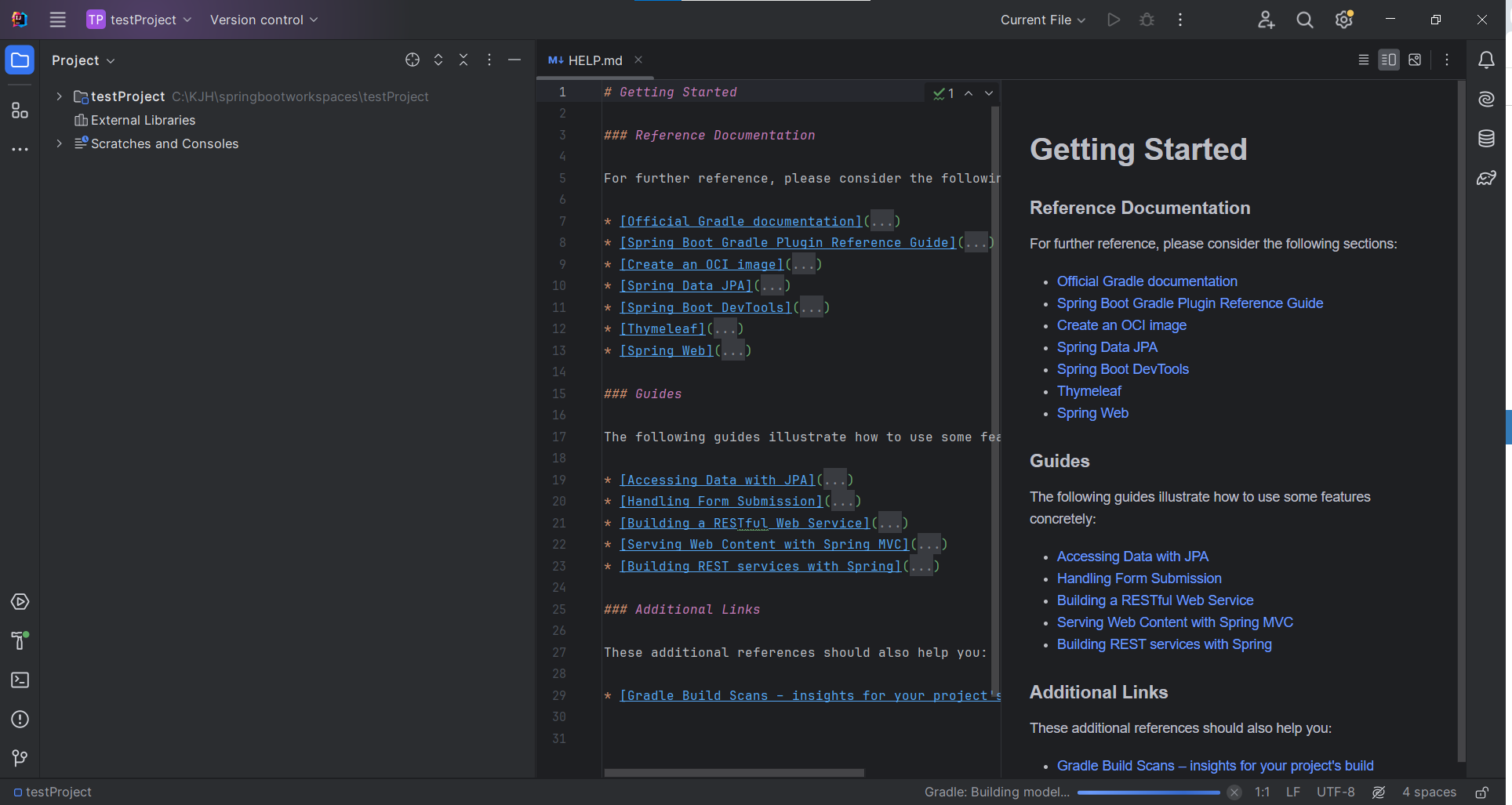Click the editor horizontal scrollbar
The image size is (1512, 805).
pyautogui.click(x=734, y=773)
